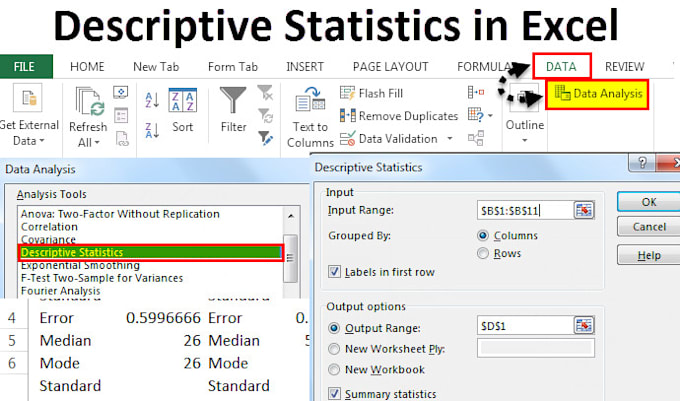The height and width of the screenshot is (401, 680).
Task: Click the Input Range field
Action: pos(525,211)
